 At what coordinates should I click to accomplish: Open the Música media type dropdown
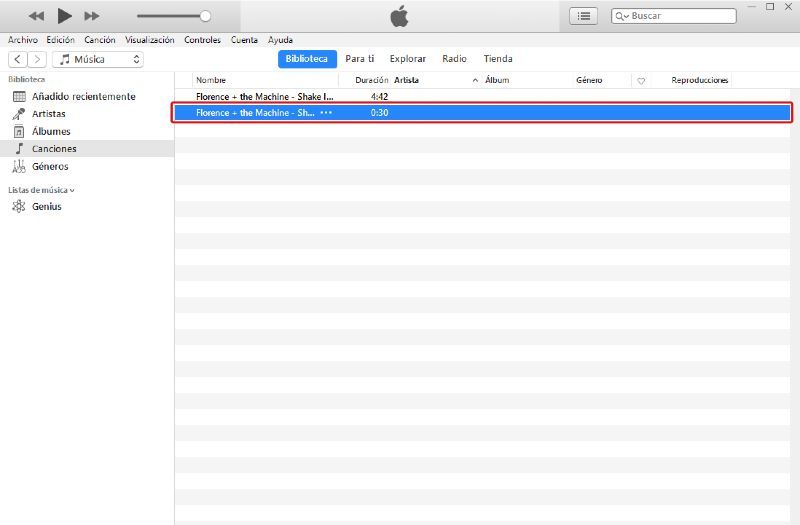click(x=98, y=60)
